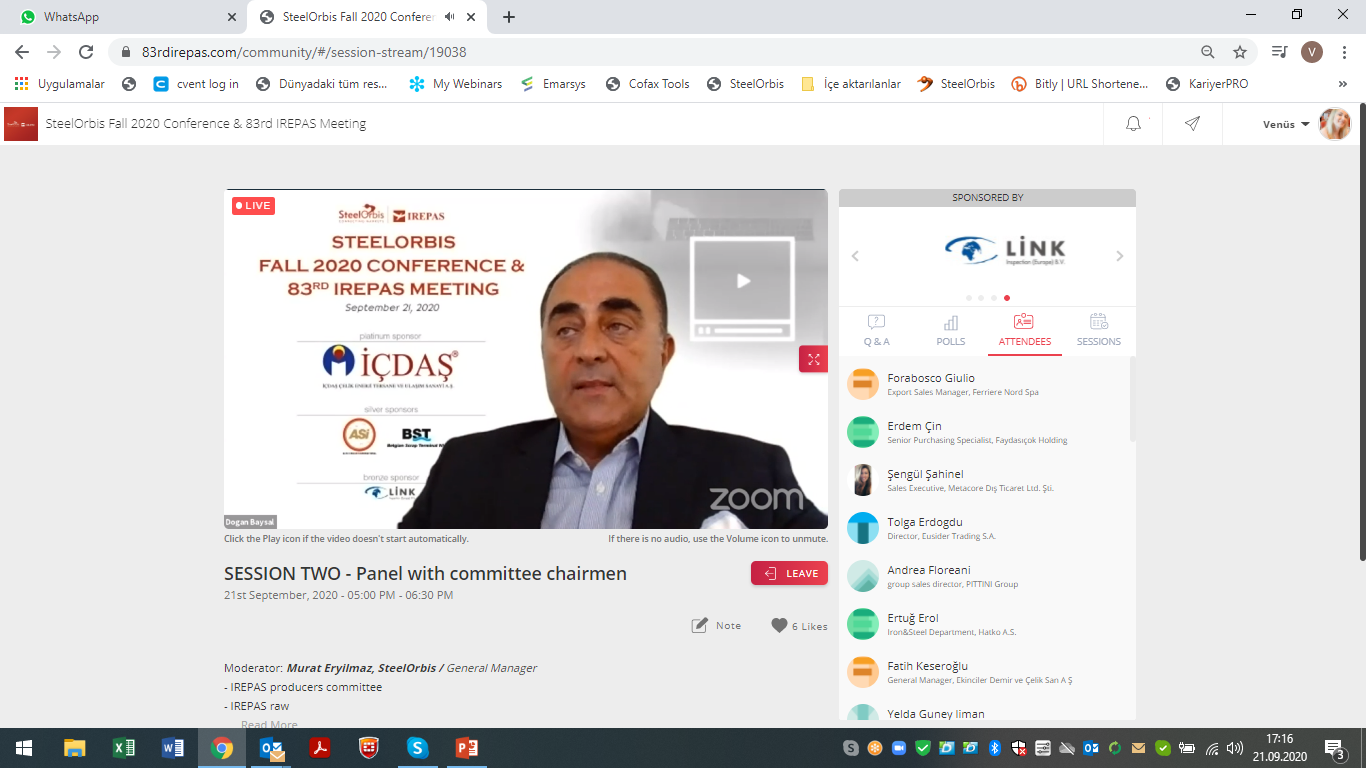Show next sponsor with right chevron
The image size is (1366, 768).
coord(1119,256)
